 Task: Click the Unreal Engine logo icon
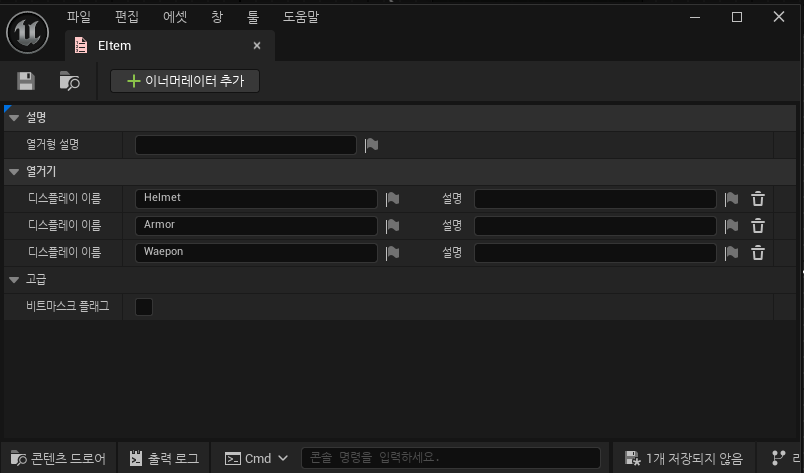pyautogui.click(x=28, y=32)
